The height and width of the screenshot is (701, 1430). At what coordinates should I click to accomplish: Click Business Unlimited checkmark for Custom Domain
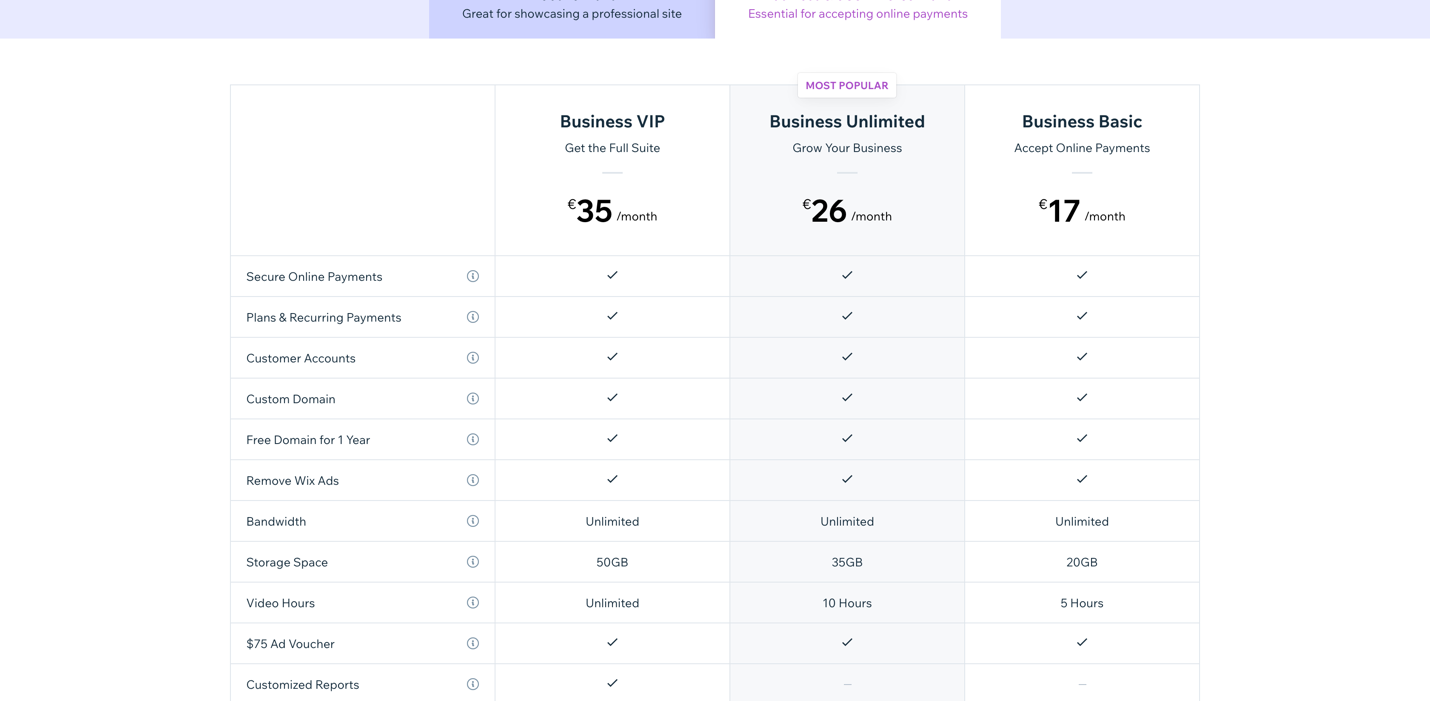pyautogui.click(x=847, y=397)
